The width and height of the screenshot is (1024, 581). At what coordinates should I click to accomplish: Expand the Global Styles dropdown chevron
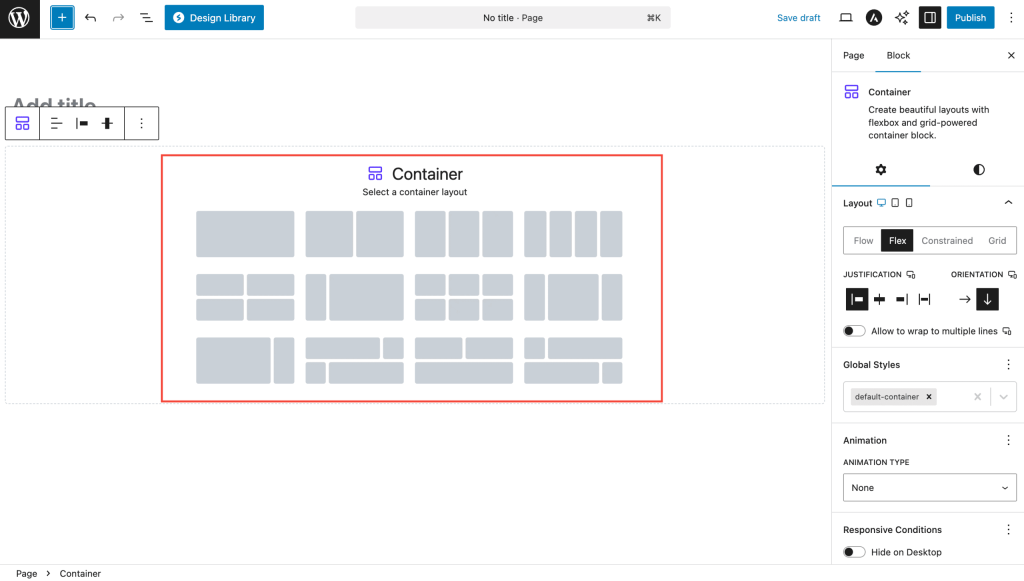point(1003,397)
